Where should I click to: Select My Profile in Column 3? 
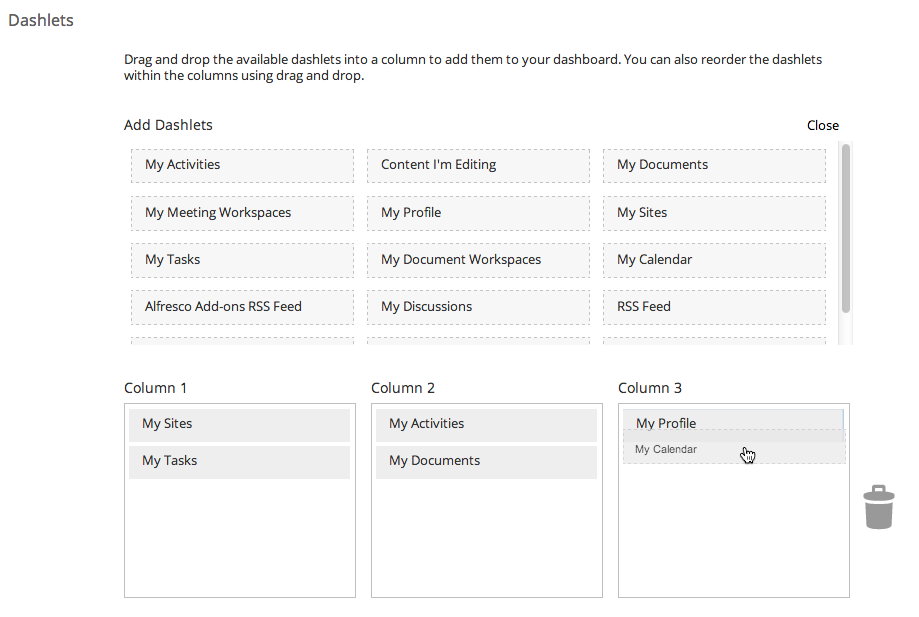(733, 423)
